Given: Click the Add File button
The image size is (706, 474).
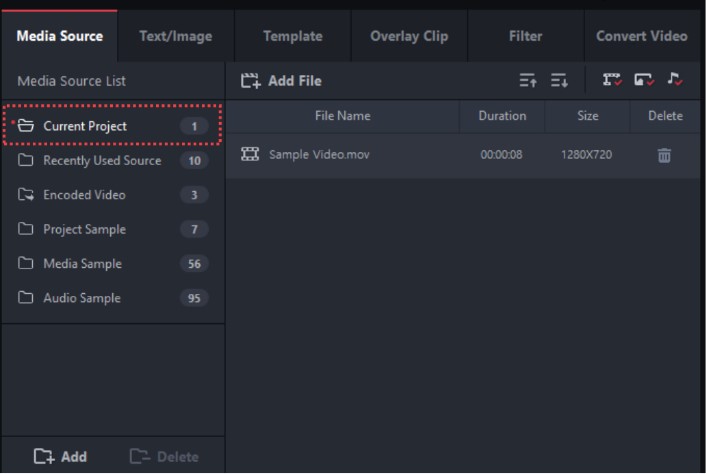Looking at the screenshot, I should coord(282,80).
